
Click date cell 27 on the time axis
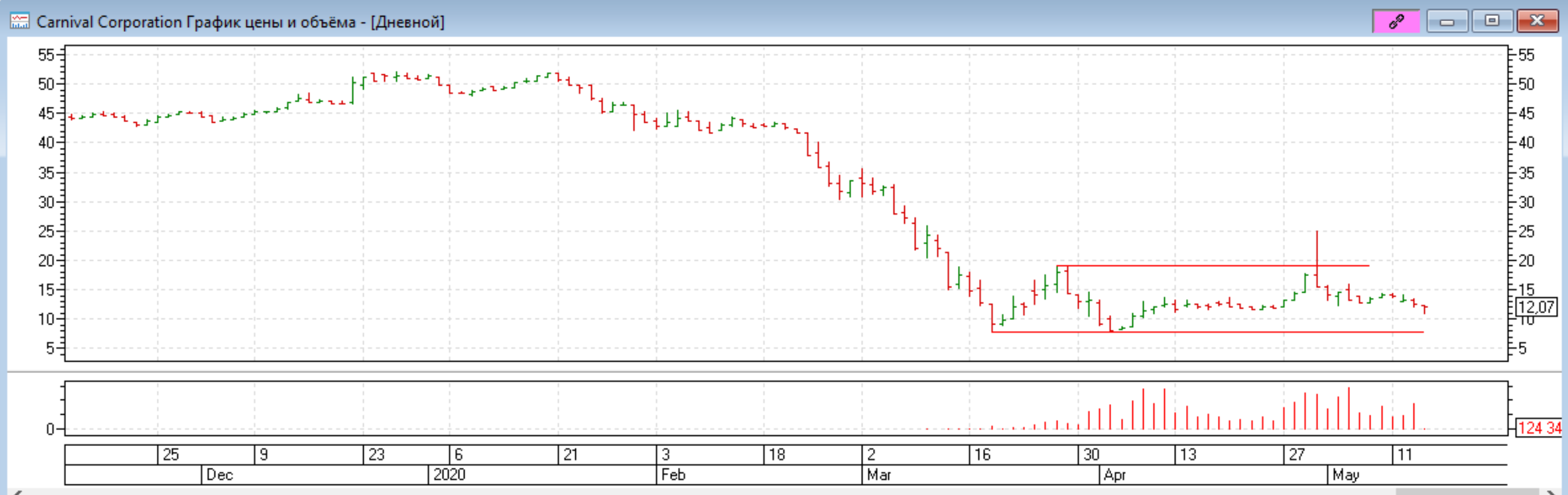tap(1296, 455)
